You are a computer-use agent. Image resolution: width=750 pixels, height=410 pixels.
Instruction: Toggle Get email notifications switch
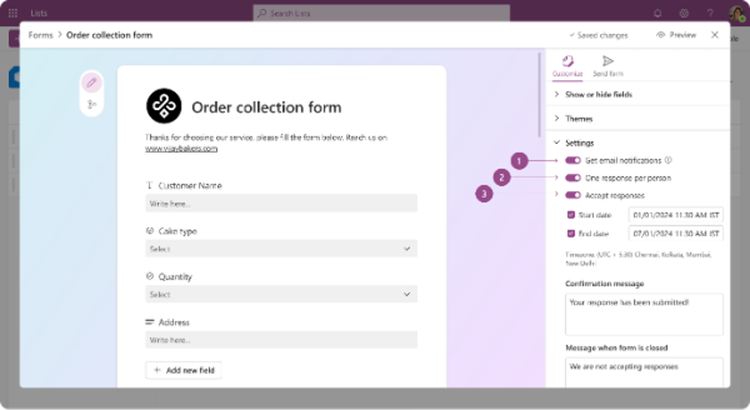tap(573, 160)
